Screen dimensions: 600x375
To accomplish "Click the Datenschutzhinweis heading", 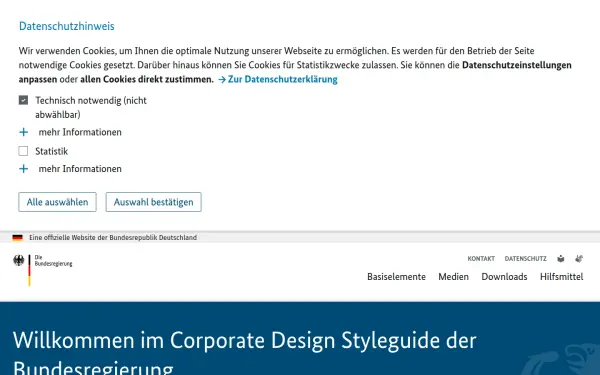I will (x=67, y=26).
